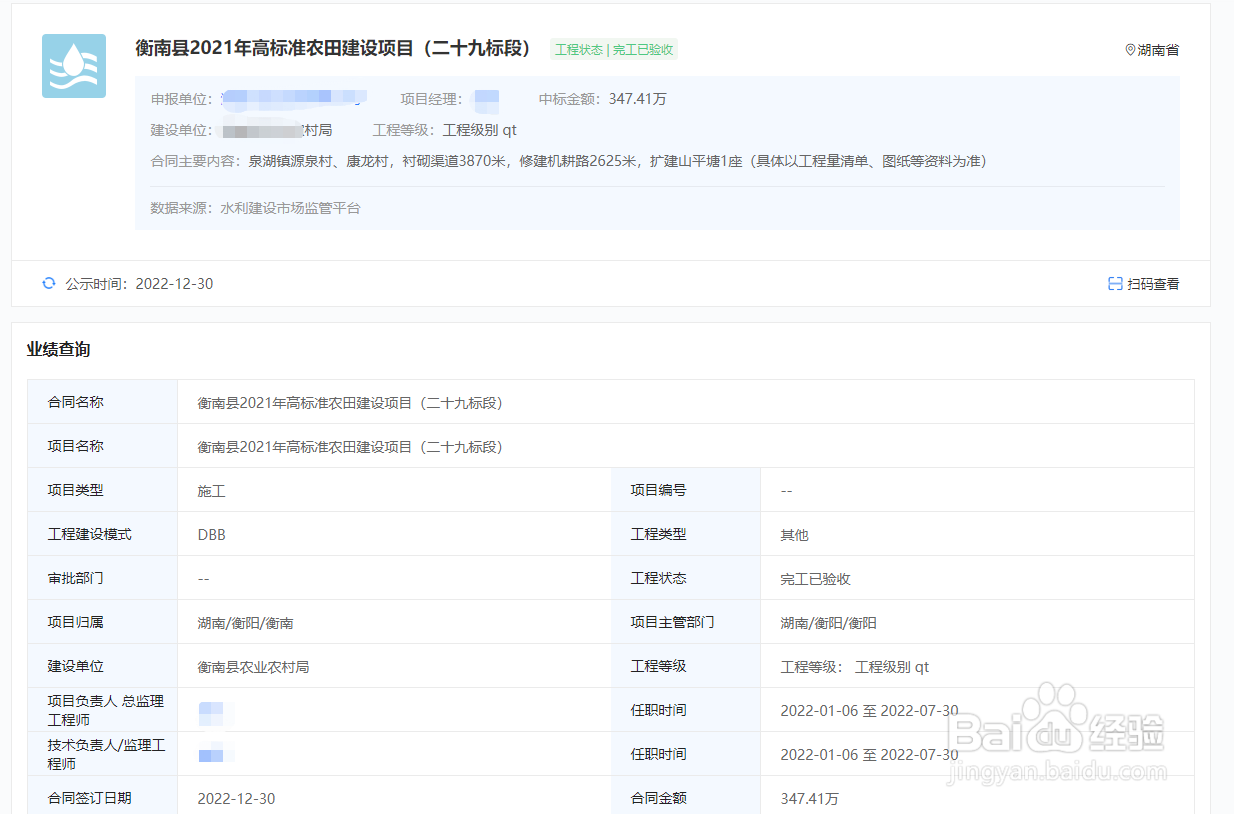
Task: Click the water-drop project logo icon
Action: (x=73, y=66)
